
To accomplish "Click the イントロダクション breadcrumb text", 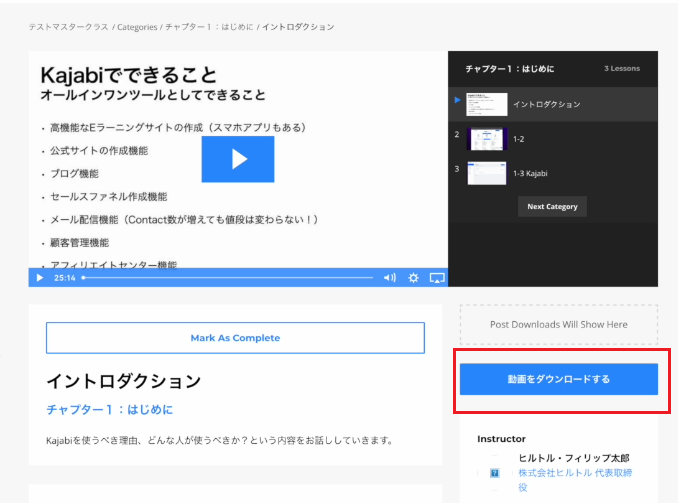I will coord(298,27).
